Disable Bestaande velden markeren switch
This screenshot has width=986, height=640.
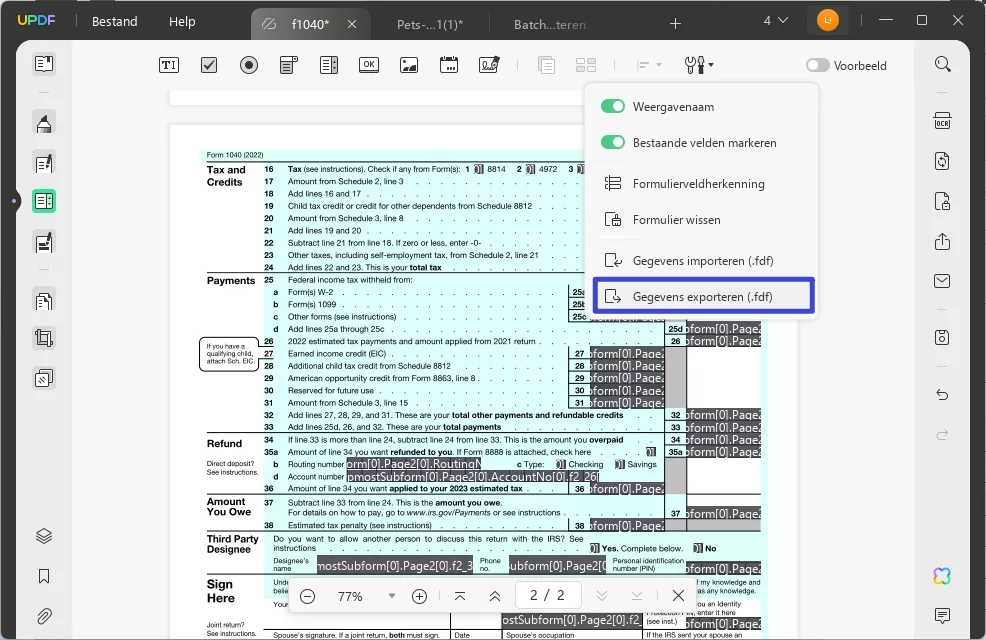(x=612, y=142)
